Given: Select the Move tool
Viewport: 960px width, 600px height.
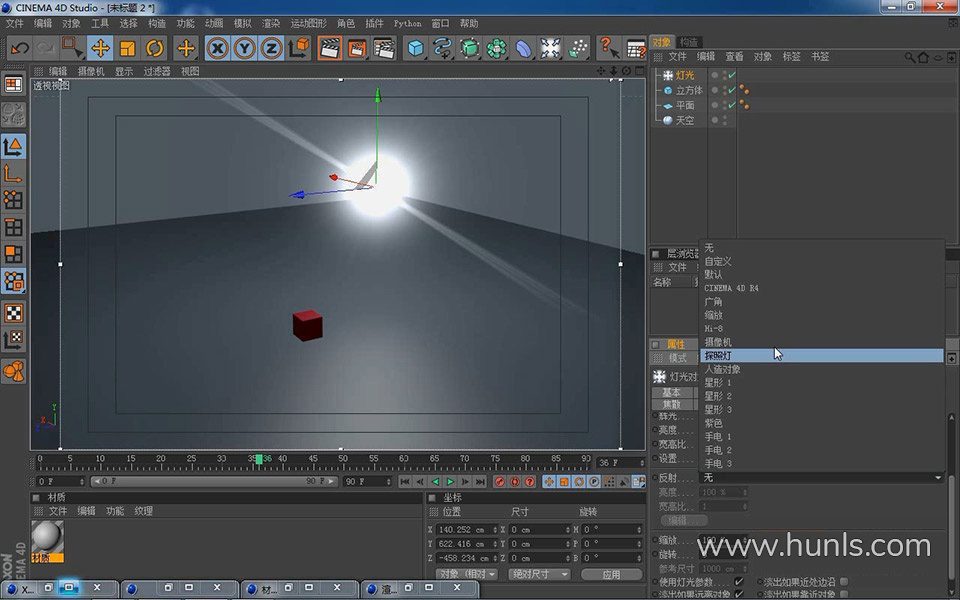Looking at the screenshot, I should click(100, 48).
